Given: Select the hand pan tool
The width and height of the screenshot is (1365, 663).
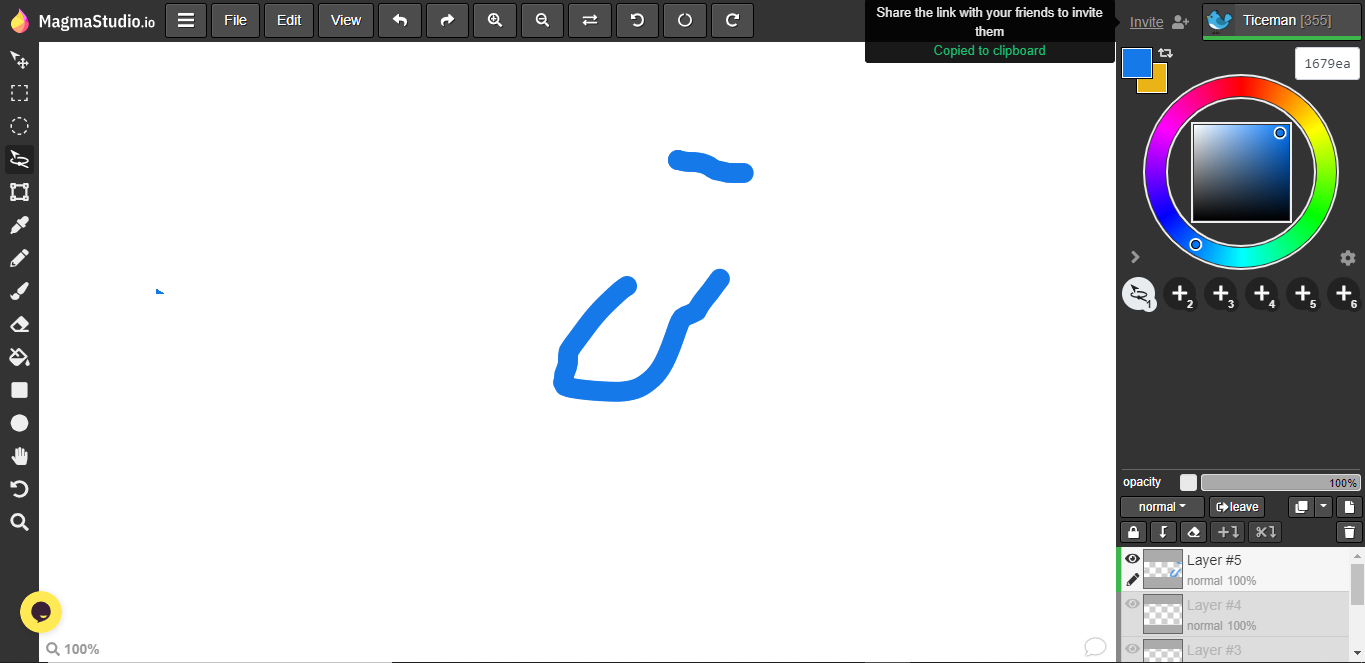Looking at the screenshot, I should pyautogui.click(x=19, y=456).
